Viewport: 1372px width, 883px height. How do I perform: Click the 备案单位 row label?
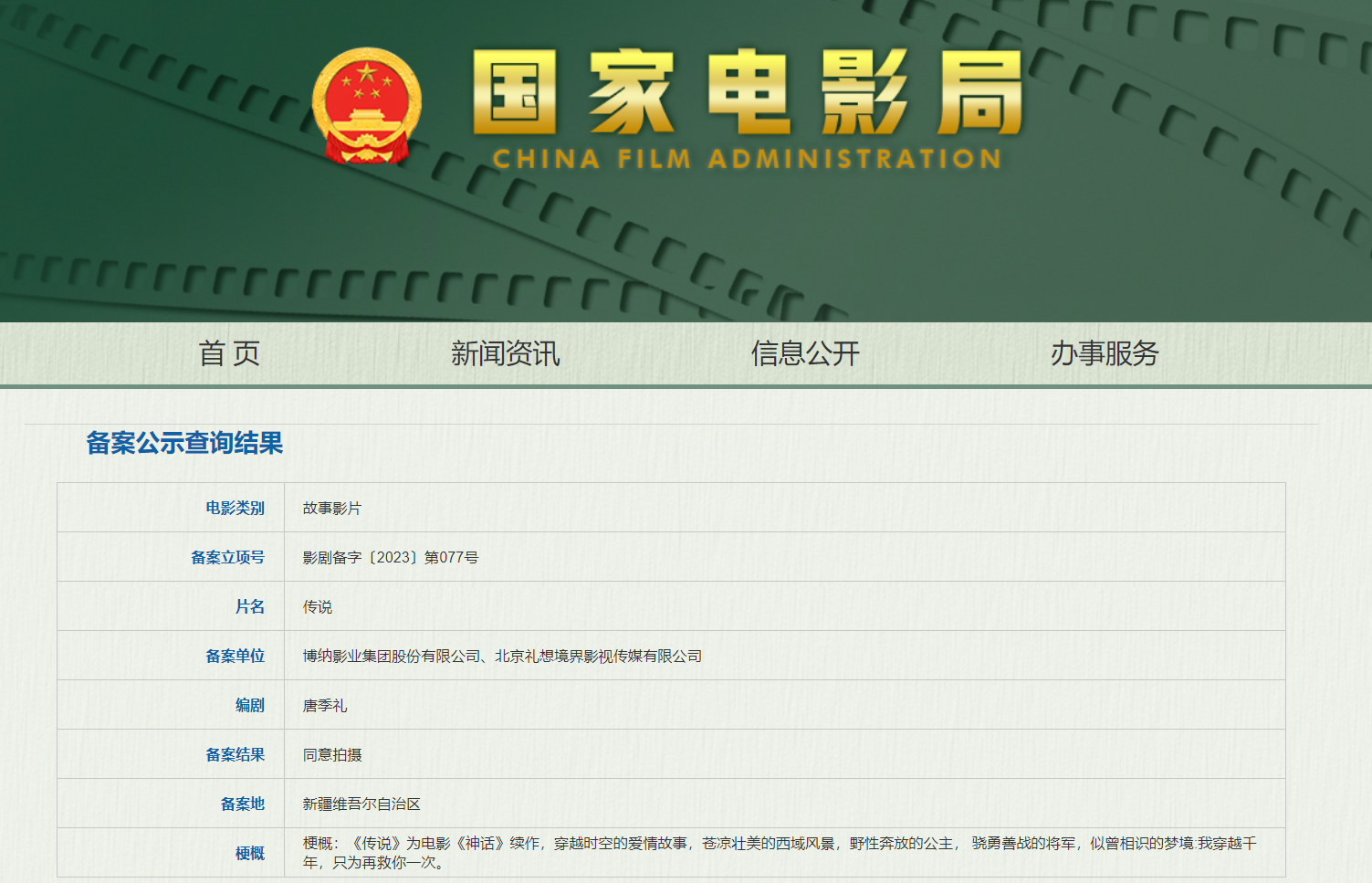[x=235, y=656]
